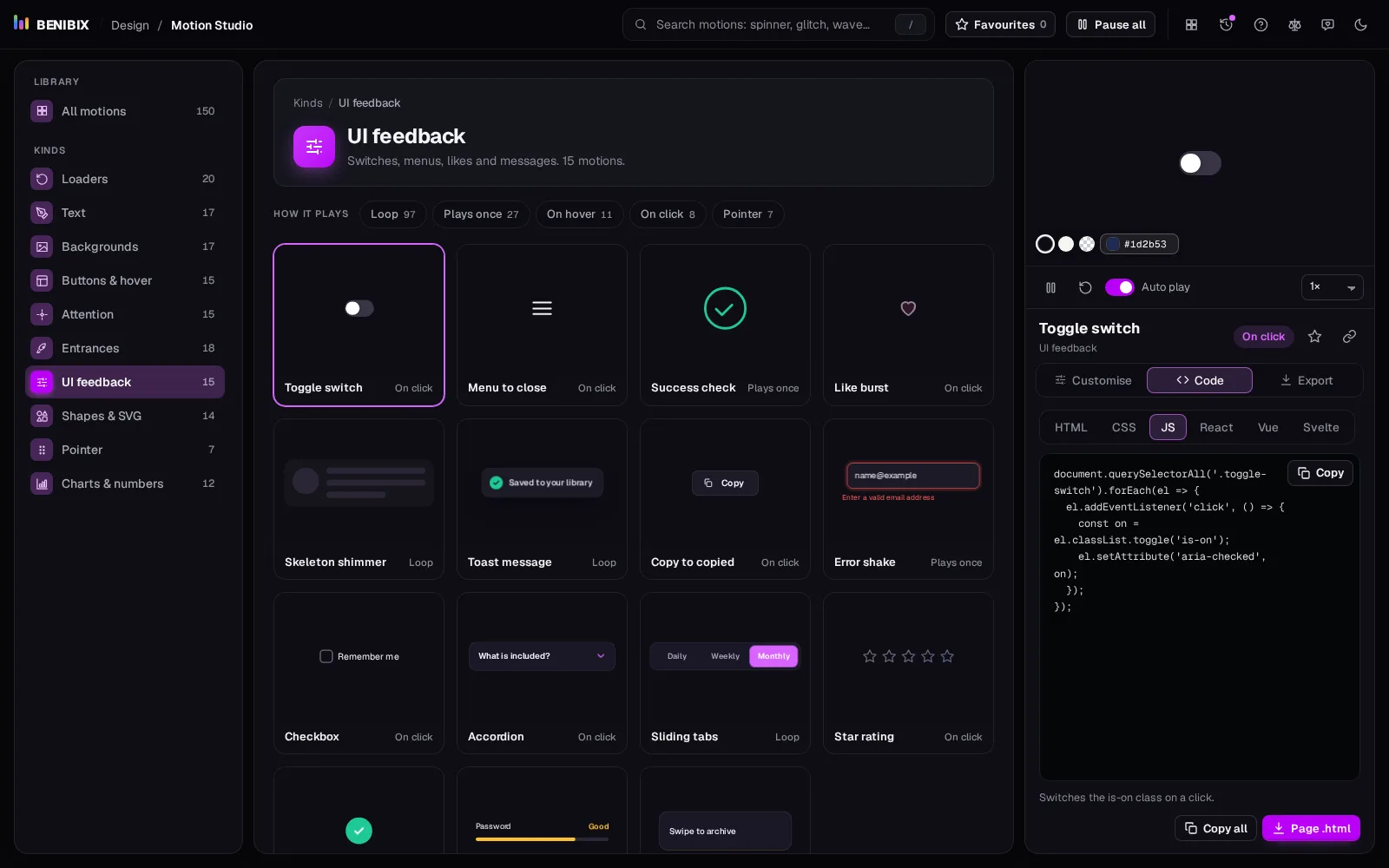Open the Success check motion card
This screenshot has width=1389, height=868.
[x=725, y=325]
